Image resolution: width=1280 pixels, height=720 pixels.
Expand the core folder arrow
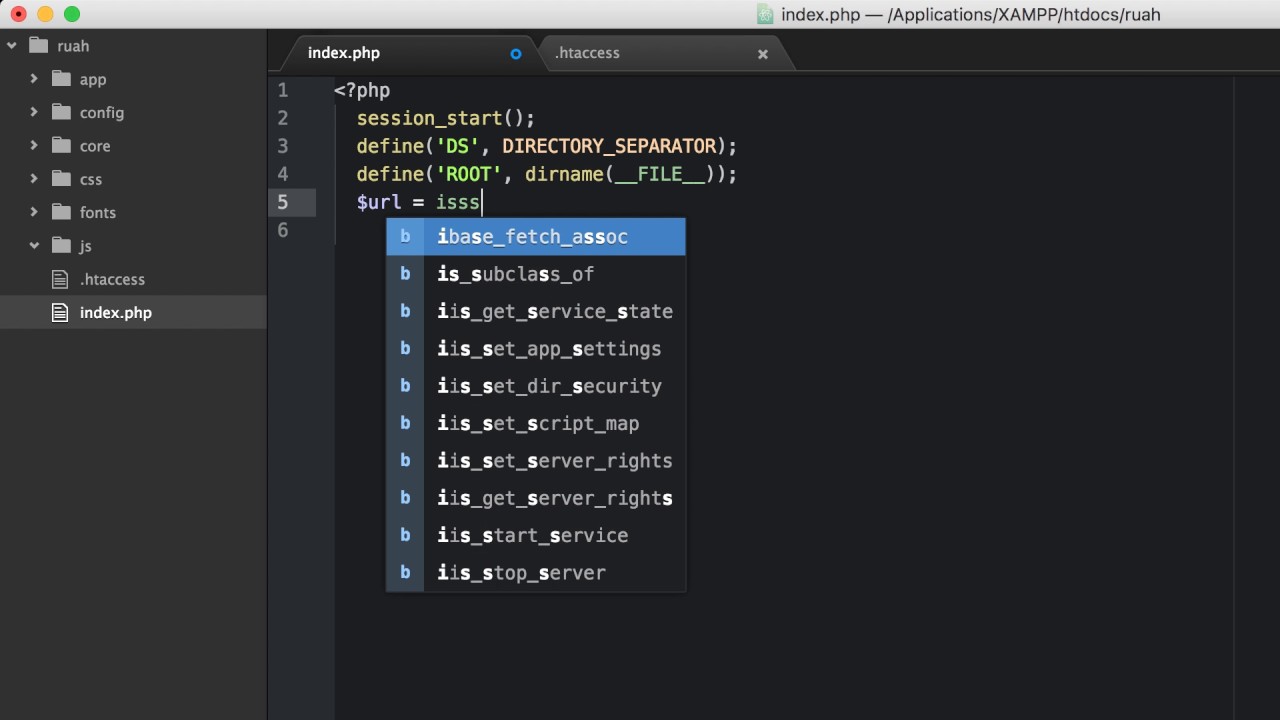point(34,146)
